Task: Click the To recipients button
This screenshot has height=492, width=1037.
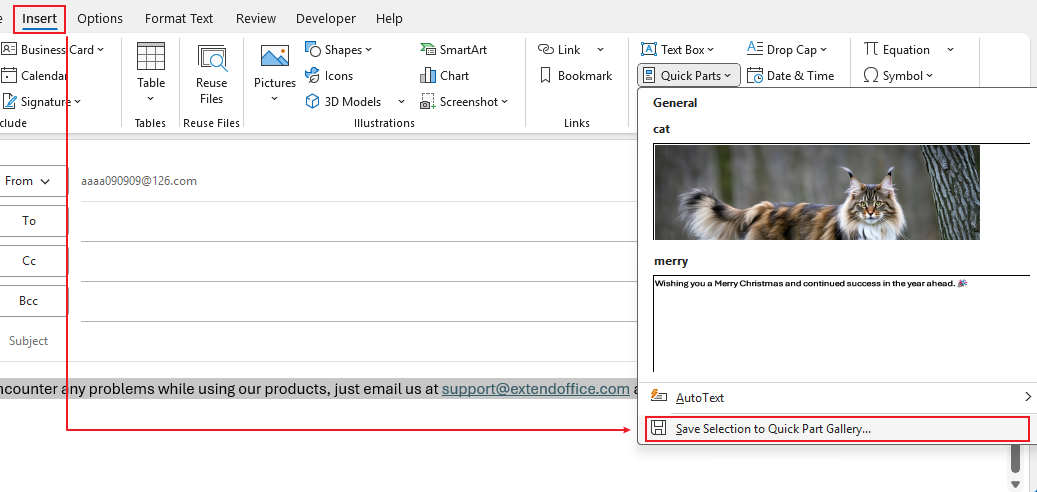Action: pyautogui.click(x=34, y=220)
